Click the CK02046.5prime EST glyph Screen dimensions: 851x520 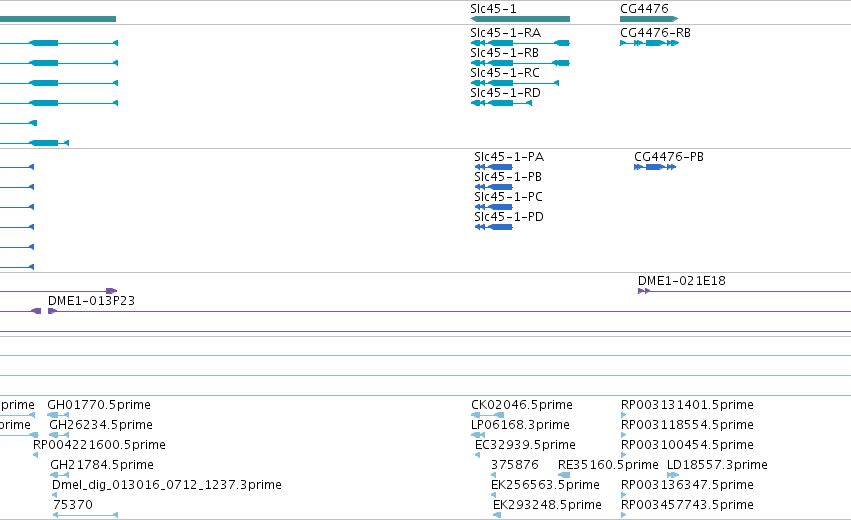(487, 415)
